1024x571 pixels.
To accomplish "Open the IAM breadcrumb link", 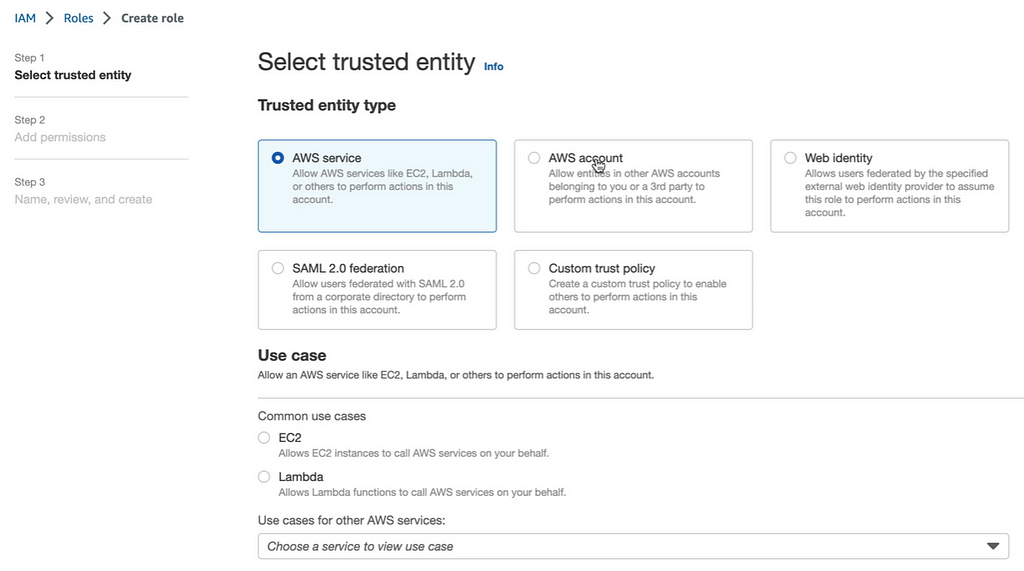I will point(25,18).
